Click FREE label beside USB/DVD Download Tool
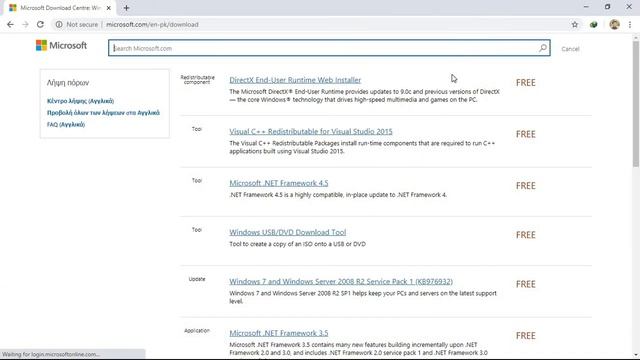This screenshot has width=640, height=360. tap(526, 235)
